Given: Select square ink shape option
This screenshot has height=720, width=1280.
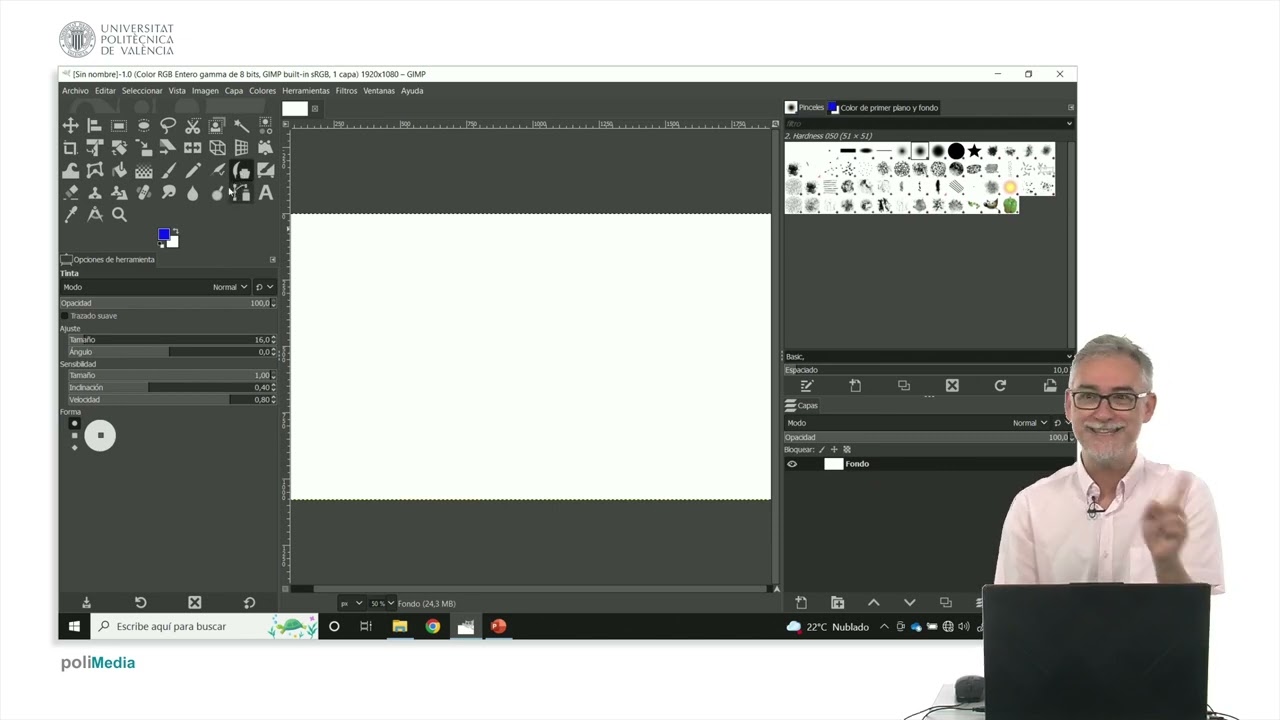Looking at the screenshot, I should 74,436.
